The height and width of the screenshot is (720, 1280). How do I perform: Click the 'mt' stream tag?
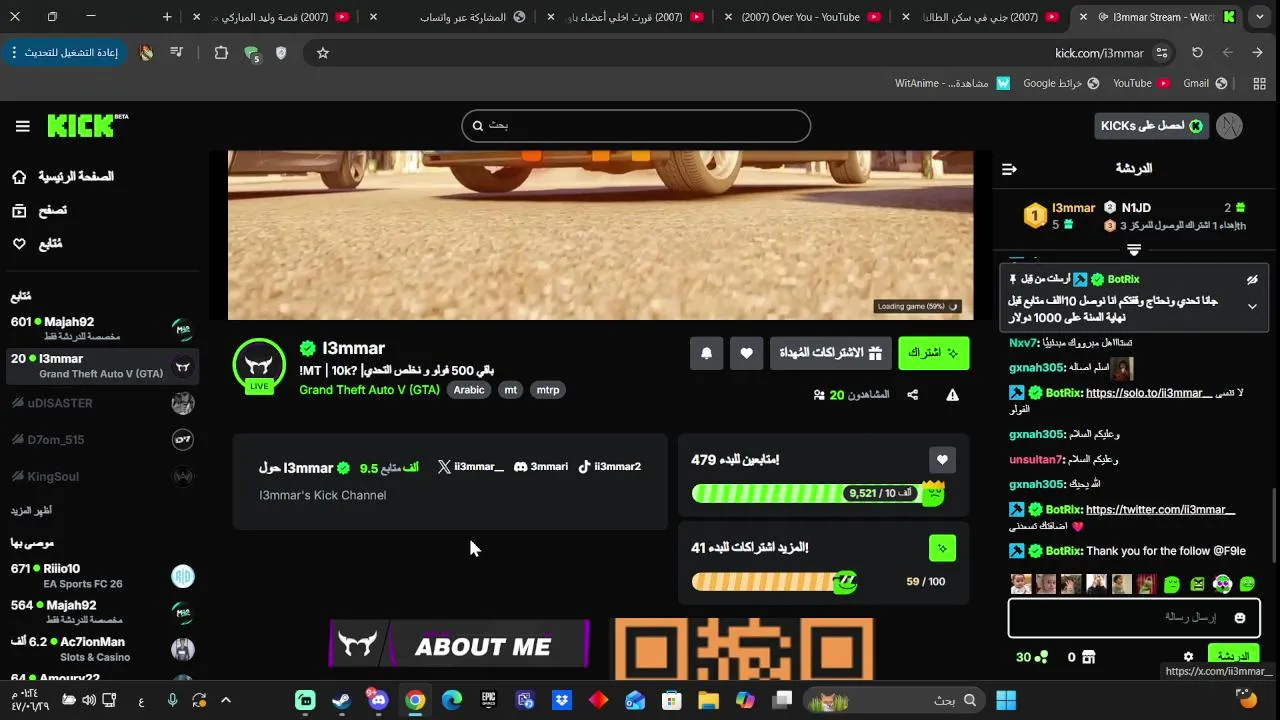pos(511,390)
